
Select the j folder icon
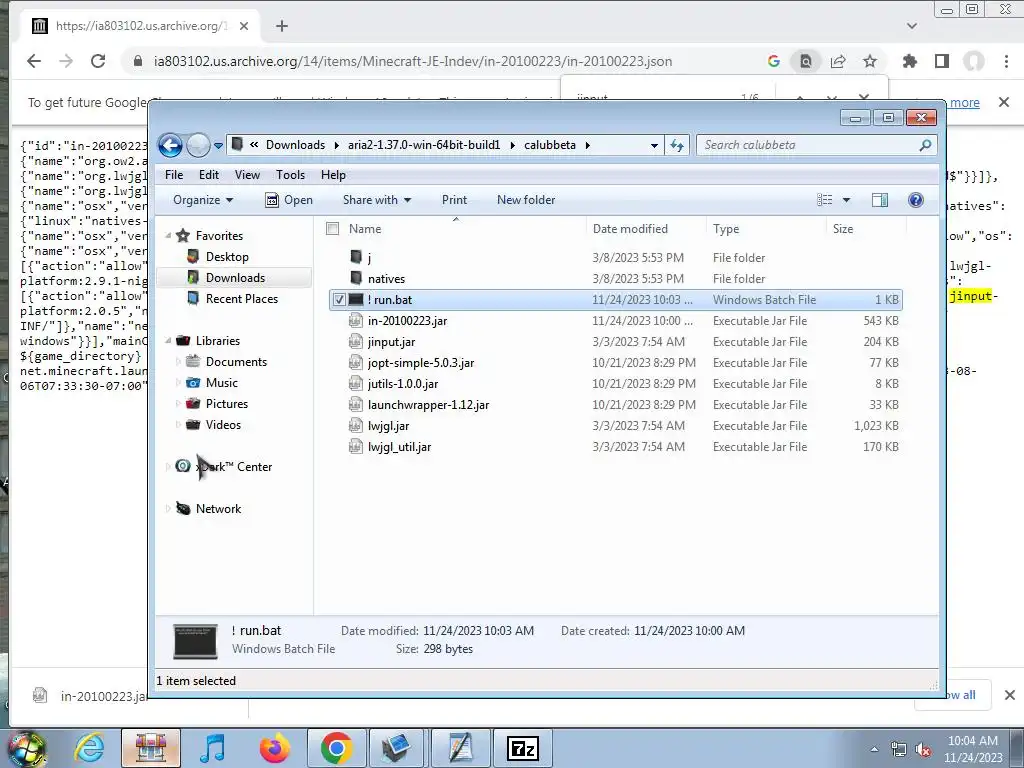356,257
